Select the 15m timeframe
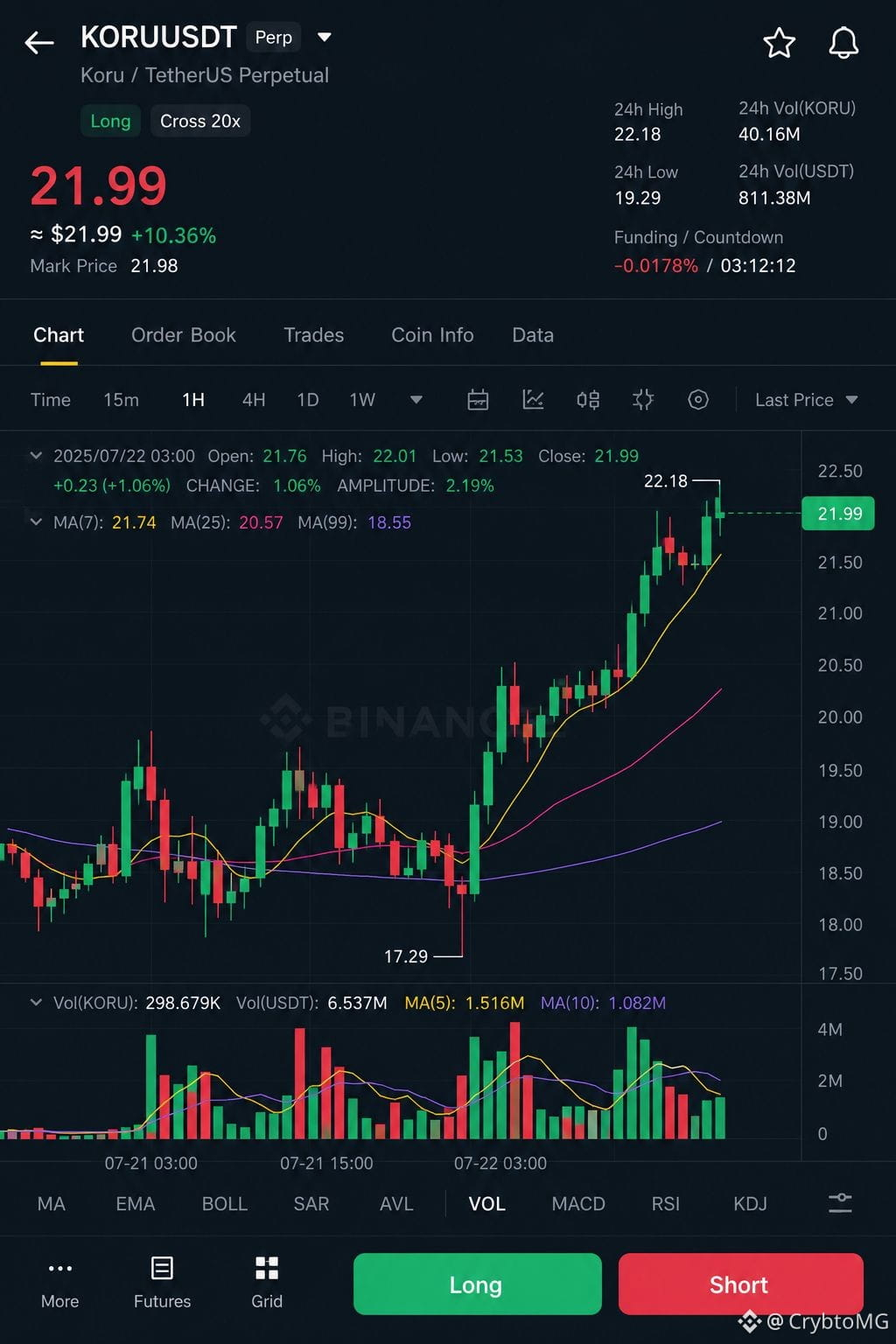Screen dimensions: 896x1344 121,400
